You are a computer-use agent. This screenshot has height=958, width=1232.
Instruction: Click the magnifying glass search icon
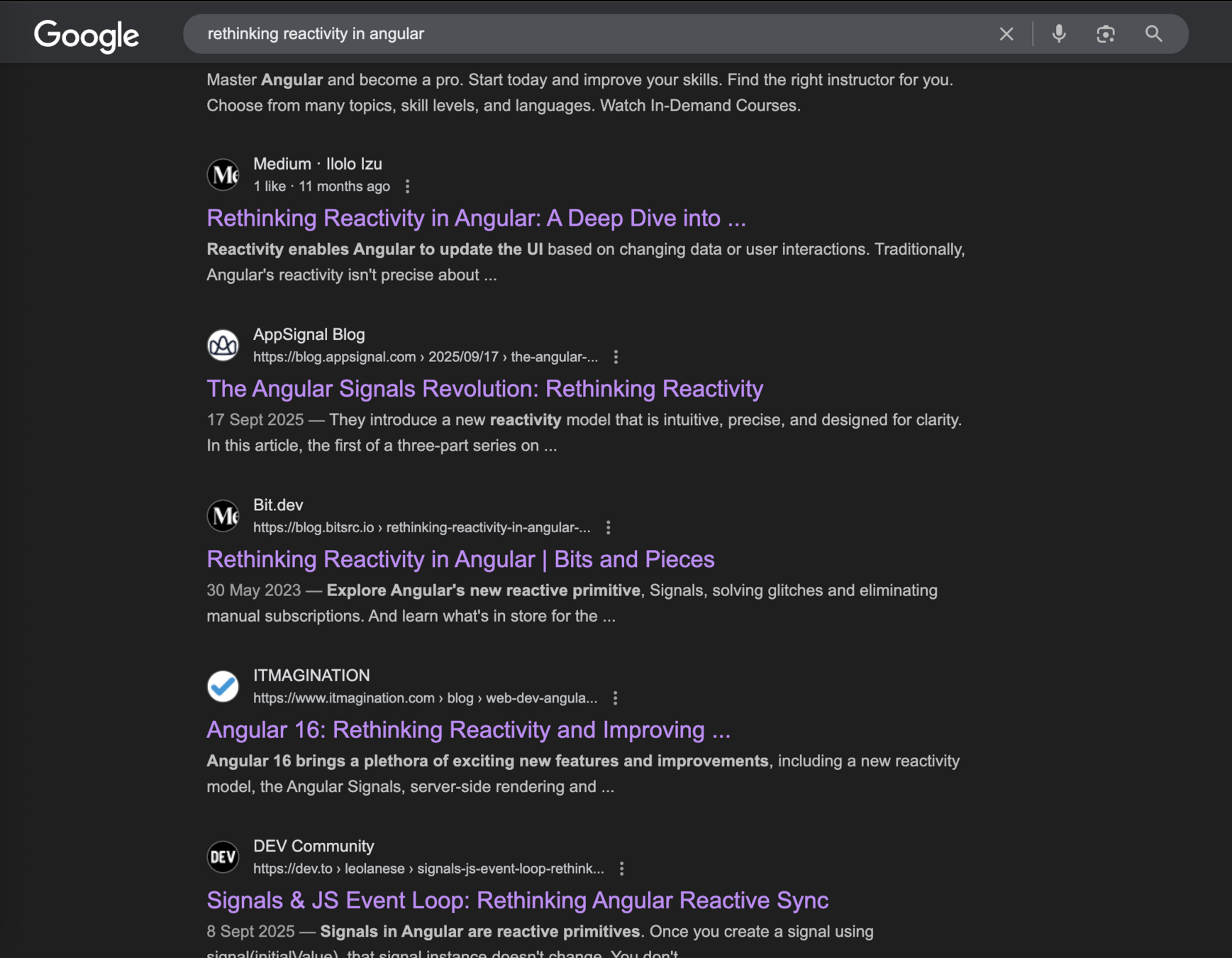pos(1153,34)
